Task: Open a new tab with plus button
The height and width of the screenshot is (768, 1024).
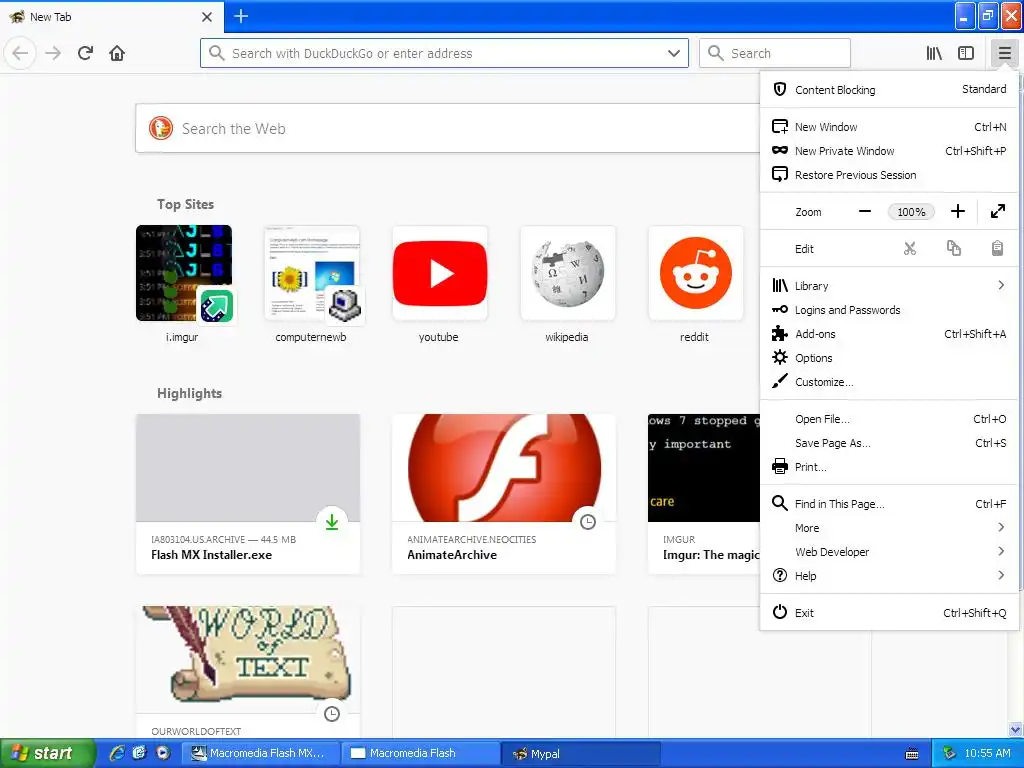Action: (x=241, y=16)
